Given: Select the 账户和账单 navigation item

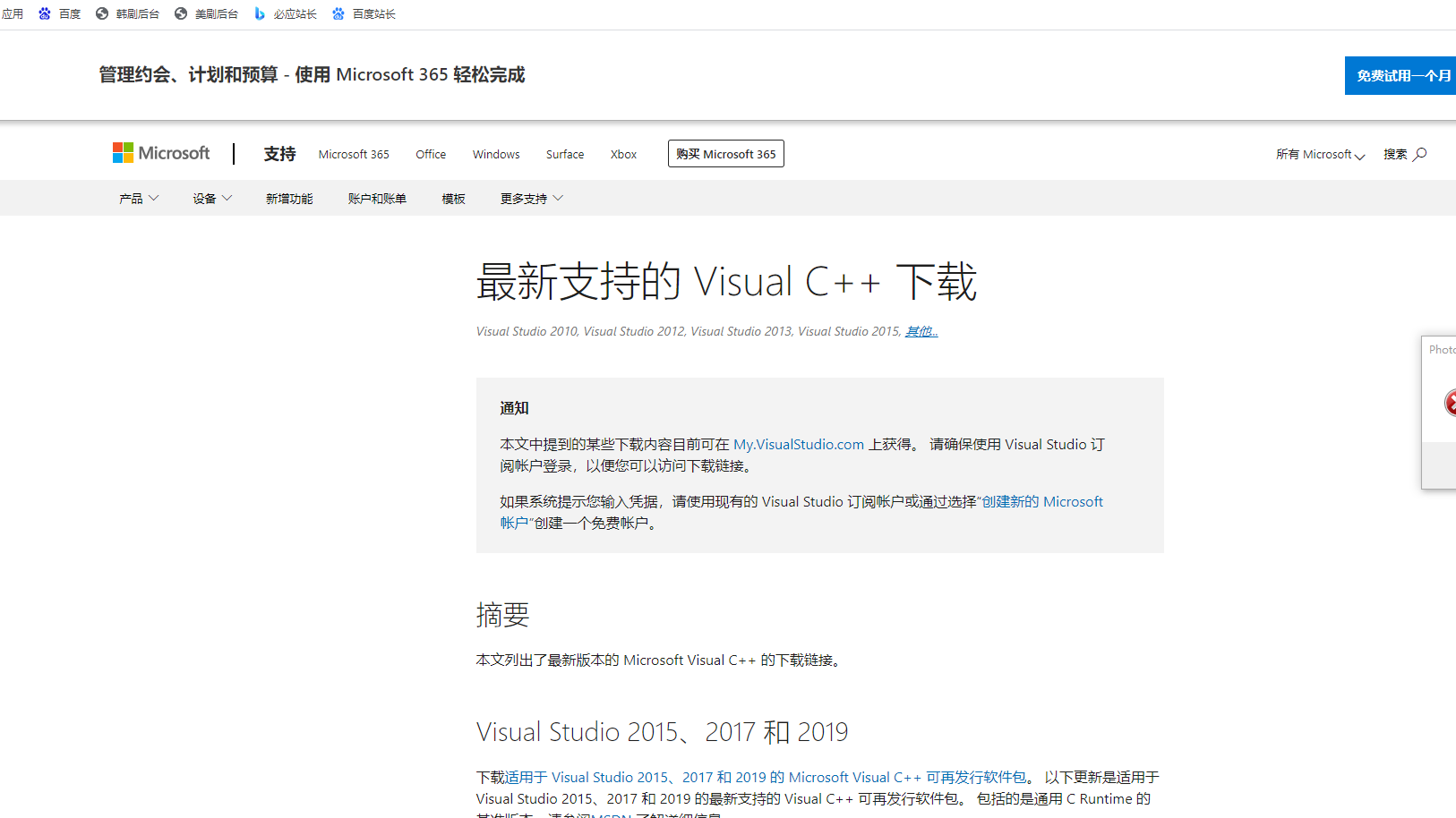Looking at the screenshot, I should 377,198.
